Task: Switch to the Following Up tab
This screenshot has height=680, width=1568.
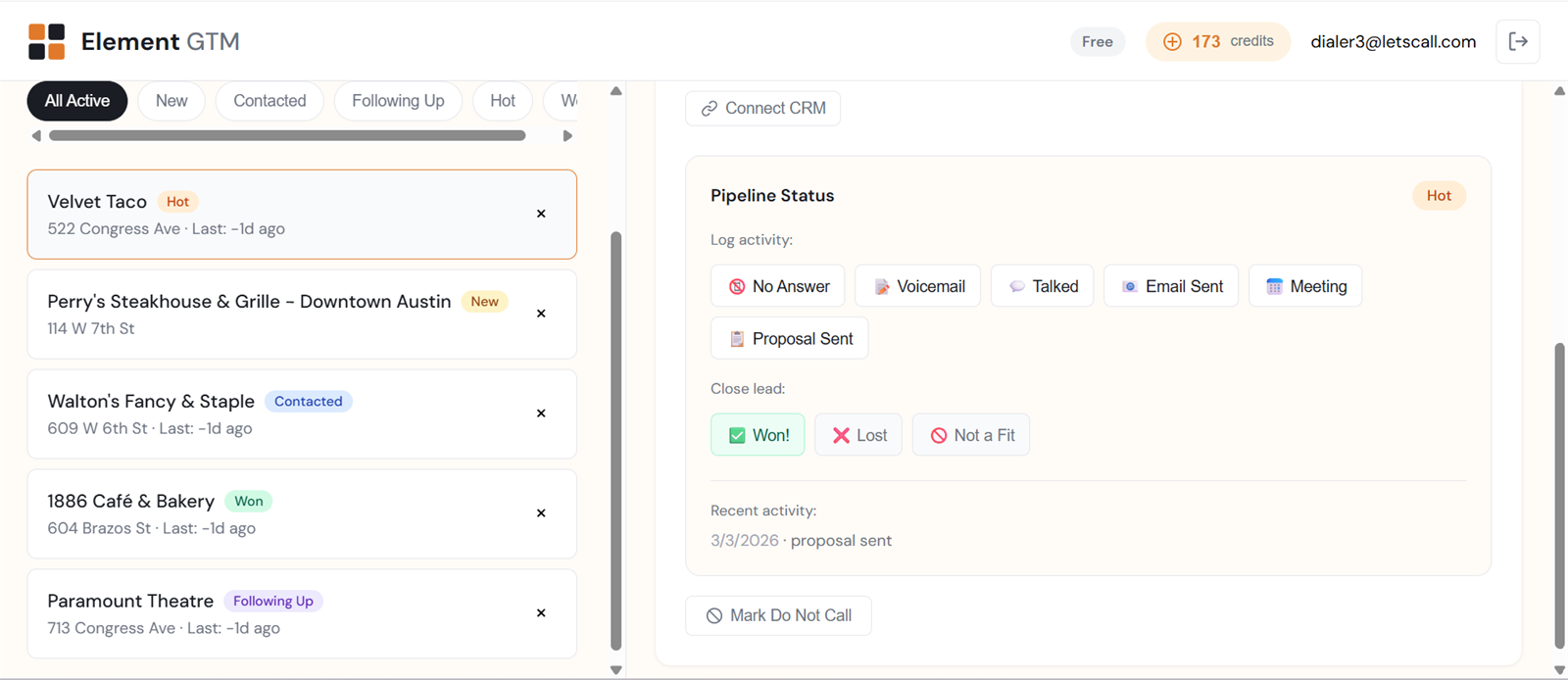Action: point(398,101)
